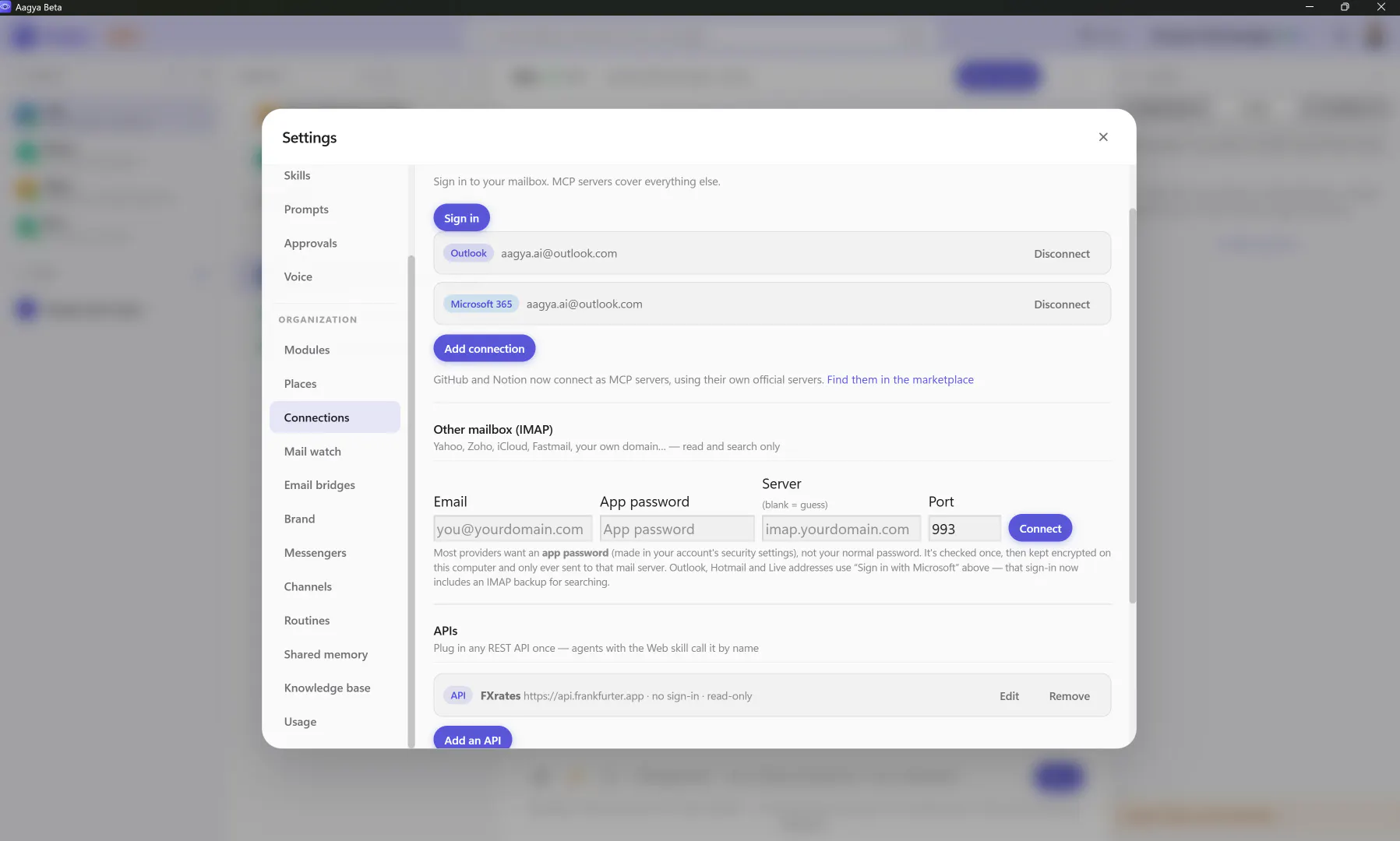This screenshot has width=1400, height=841.
Task: Focus the IMAP Server input field
Action: click(841, 529)
